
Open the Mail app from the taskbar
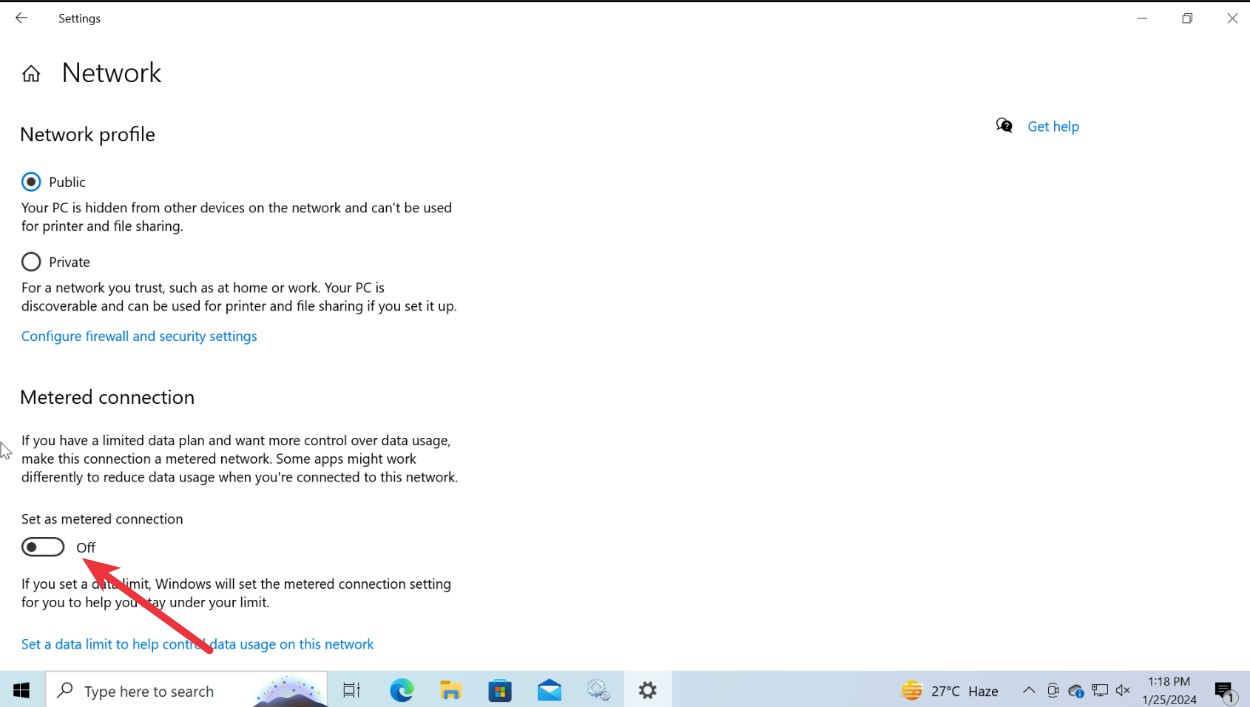(x=549, y=690)
